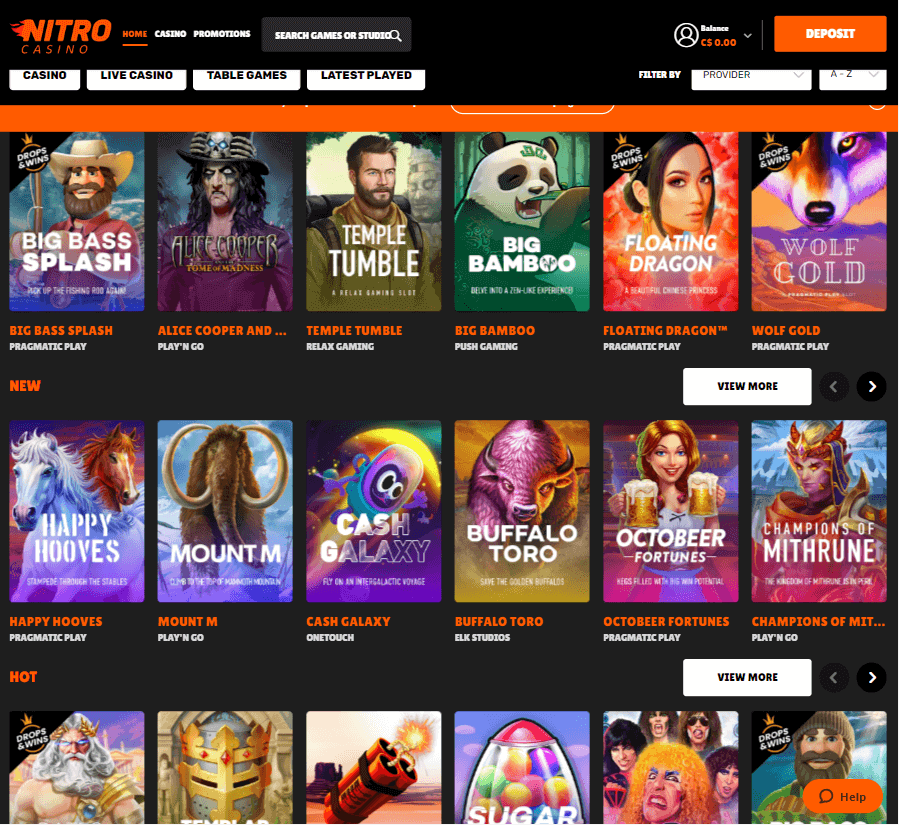Click View More in the Hot section
Screen dimensions: 899x825
pyautogui.click(x=747, y=677)
